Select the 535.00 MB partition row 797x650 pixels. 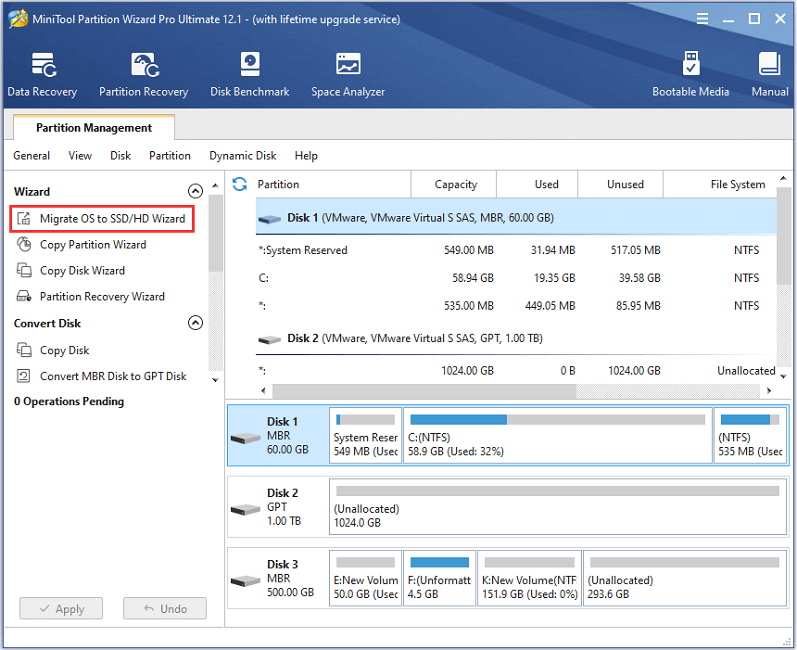pyautogui.click(x=516, y=305)
